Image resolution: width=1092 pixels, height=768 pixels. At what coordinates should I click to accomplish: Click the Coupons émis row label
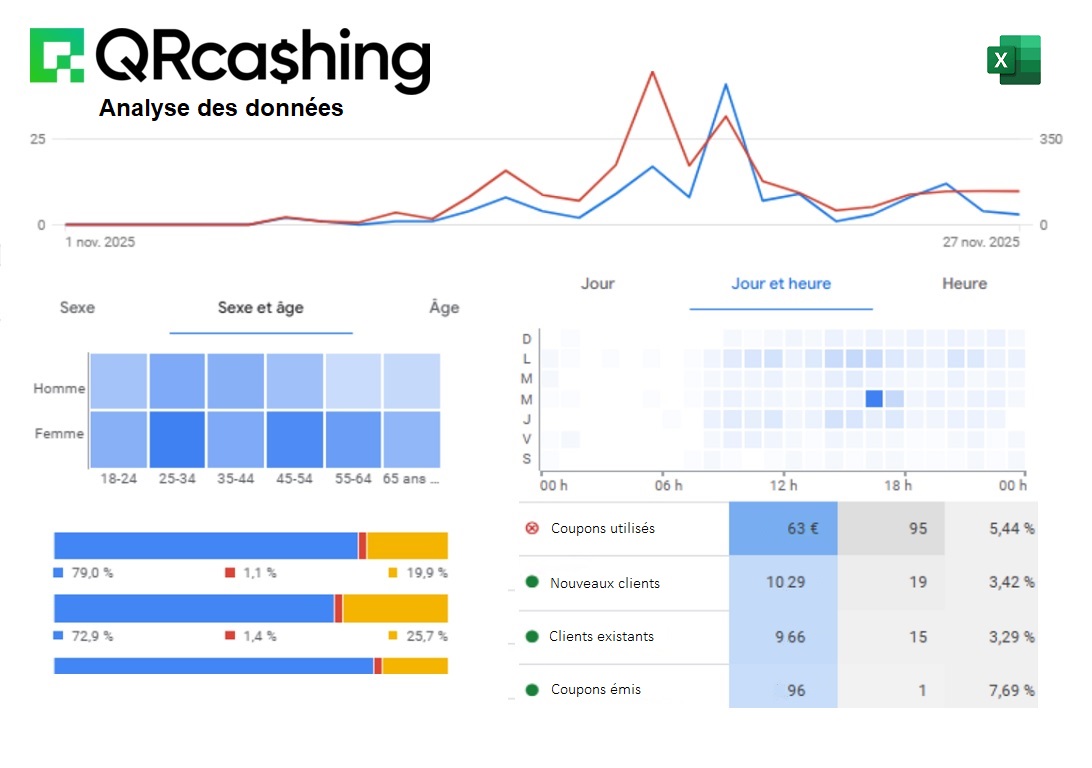pyautogui.click(x=596, y=689)
